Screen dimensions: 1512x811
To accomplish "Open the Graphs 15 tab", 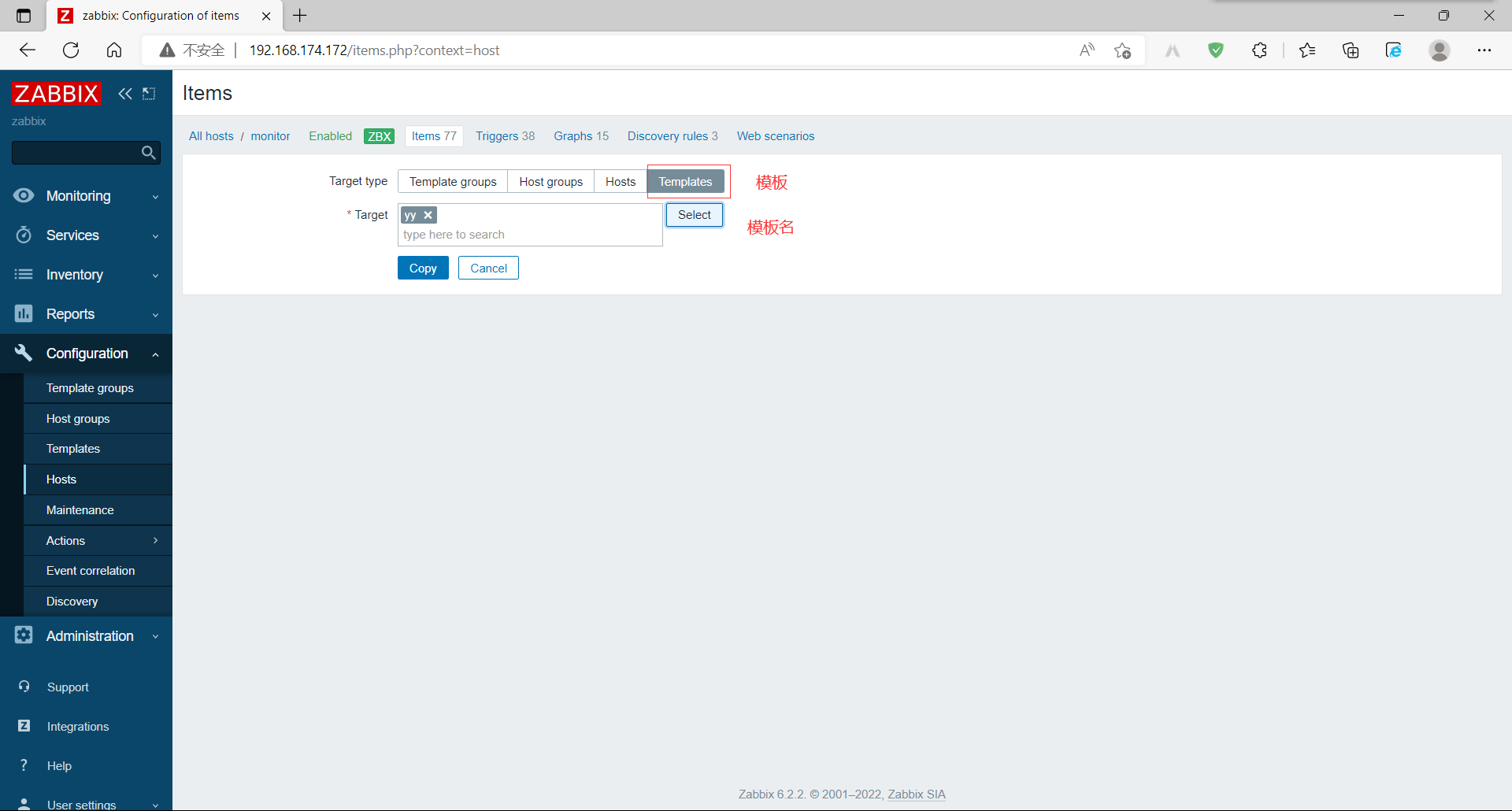I will [x=581, y=135].
